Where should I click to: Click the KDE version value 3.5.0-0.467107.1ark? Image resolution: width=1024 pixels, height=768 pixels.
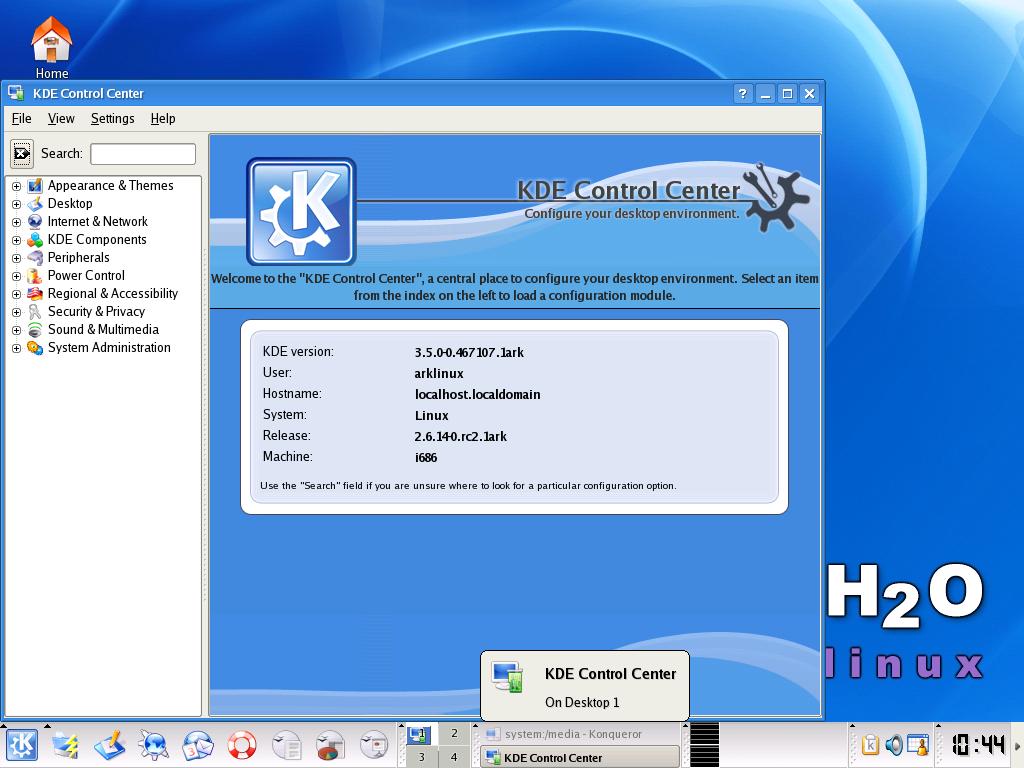(469, 353)
